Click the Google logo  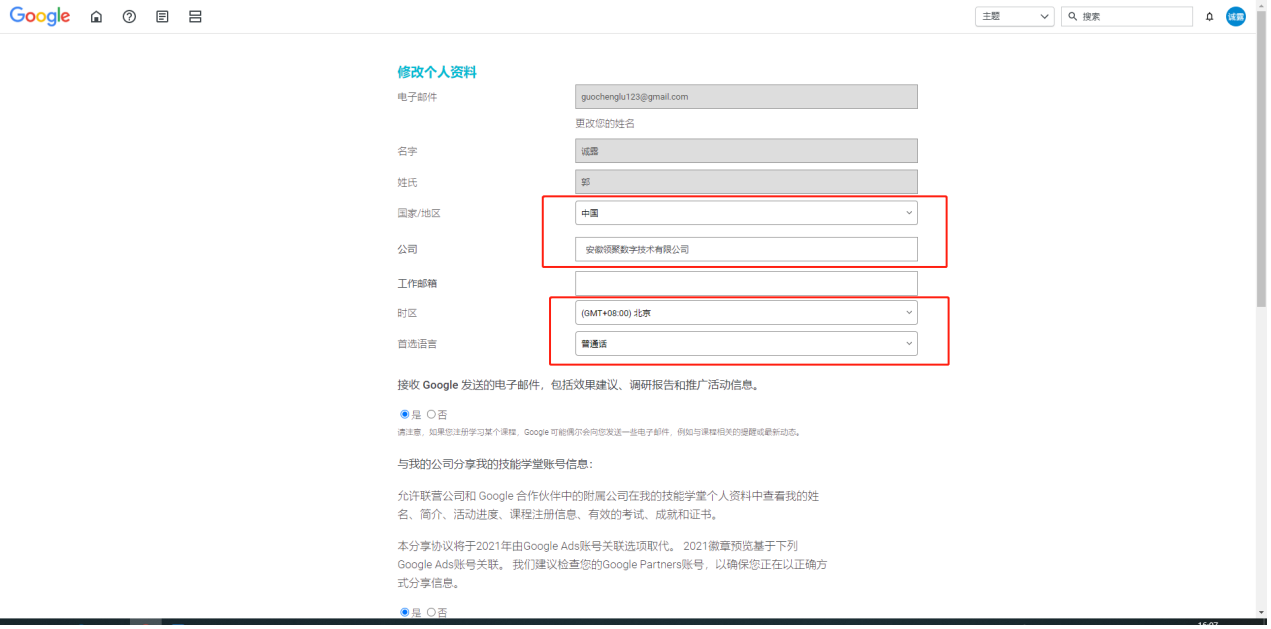pyautogui.click(x=40, y=16)
